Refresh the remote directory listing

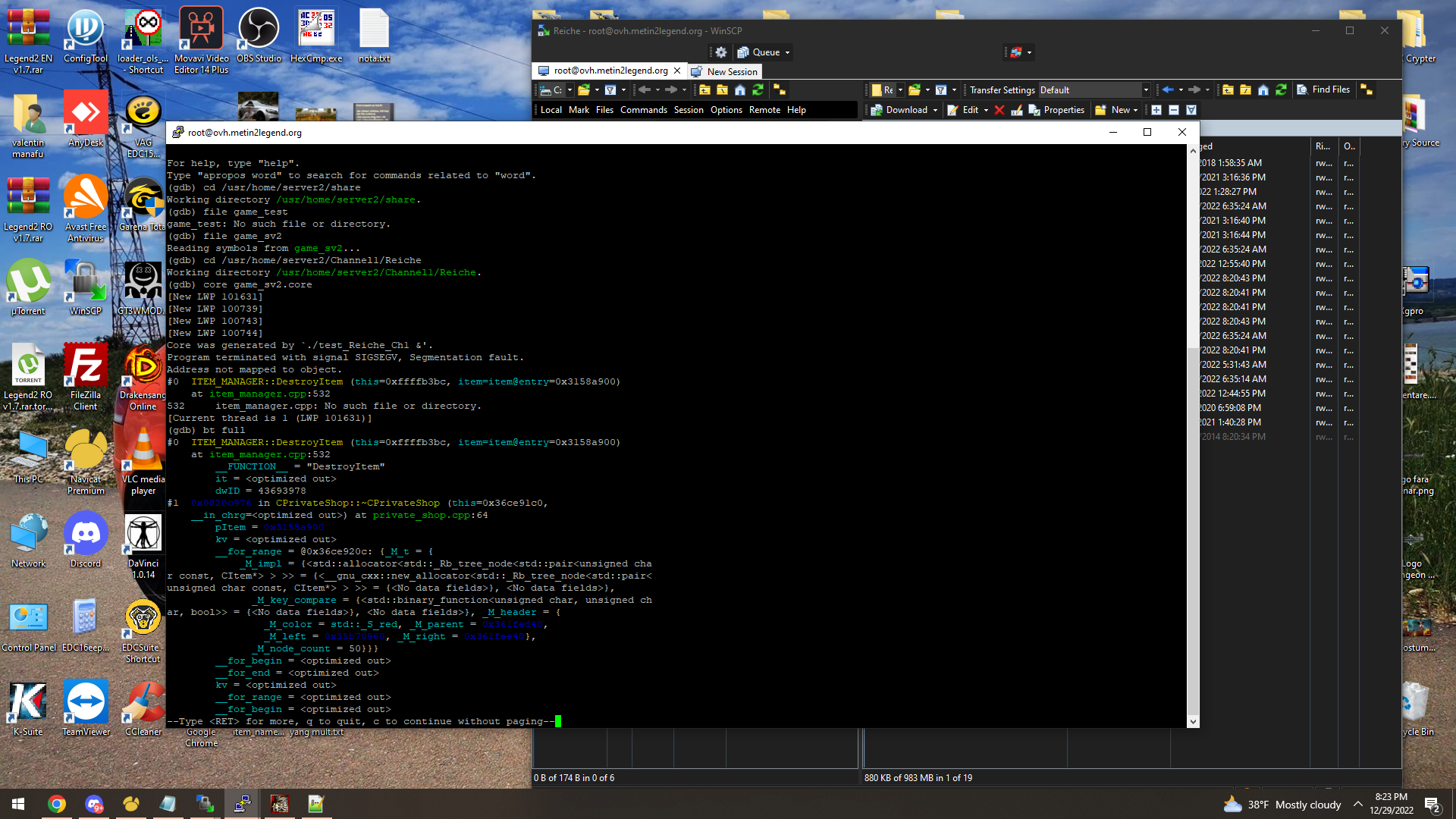tap(1281, 89)
